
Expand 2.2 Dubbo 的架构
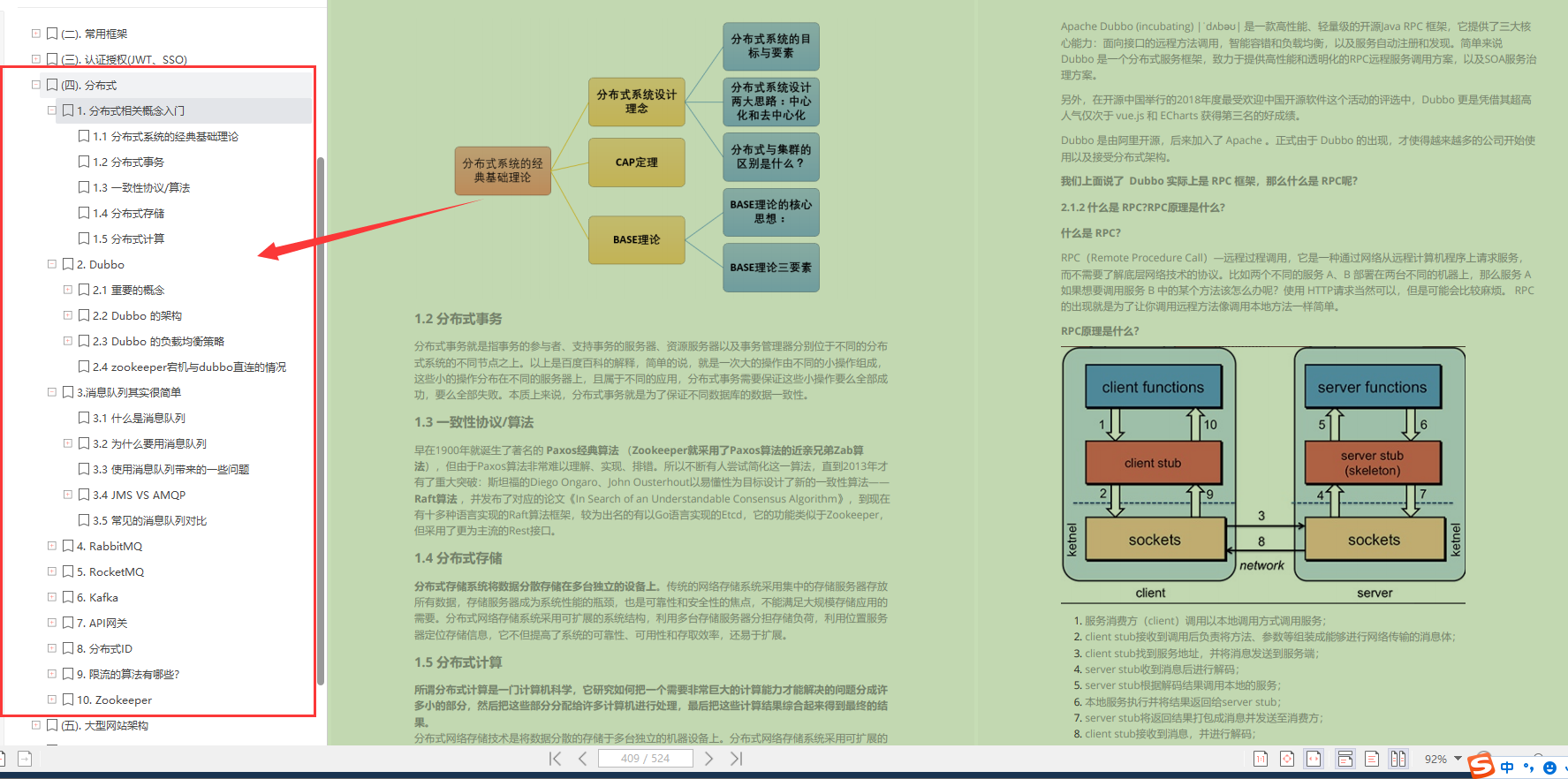tap(68, 315)
